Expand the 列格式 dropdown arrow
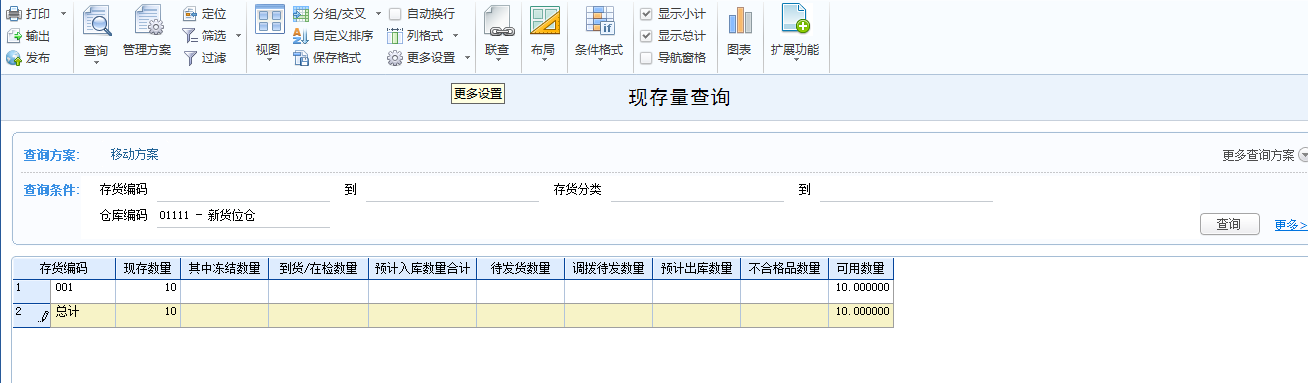This screenshot has height=383, width=1308. [x=455, y=36]
